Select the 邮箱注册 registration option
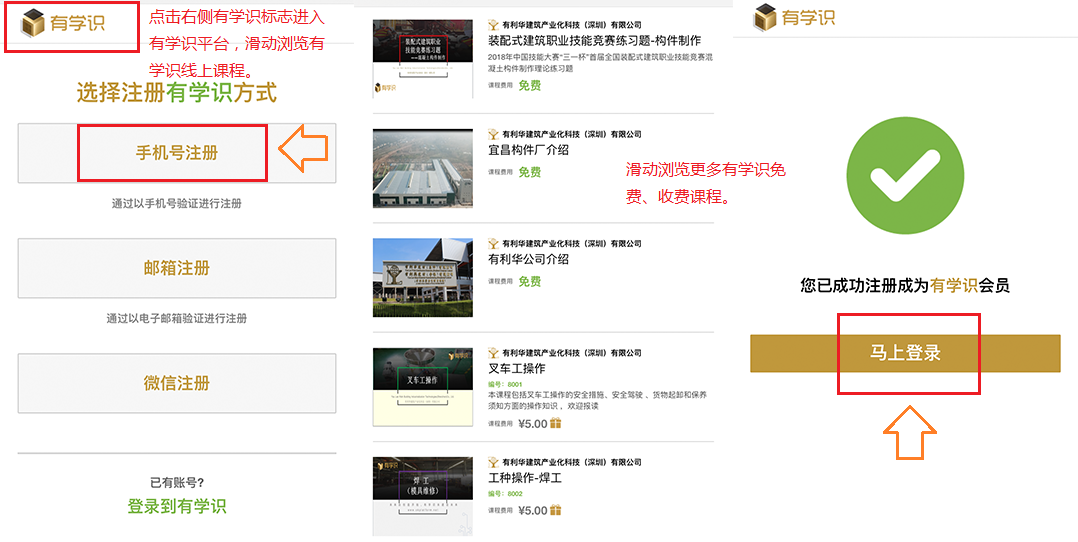 coord(177,268)
